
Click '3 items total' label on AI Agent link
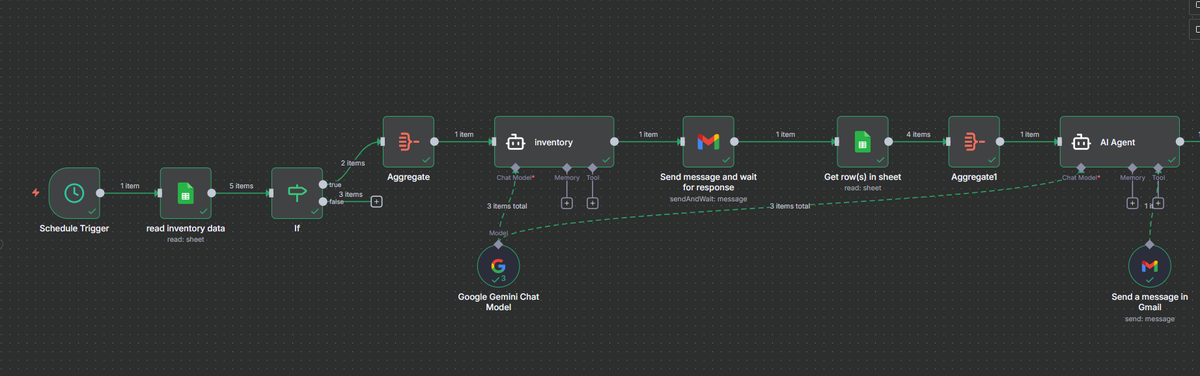coord(789,205)
